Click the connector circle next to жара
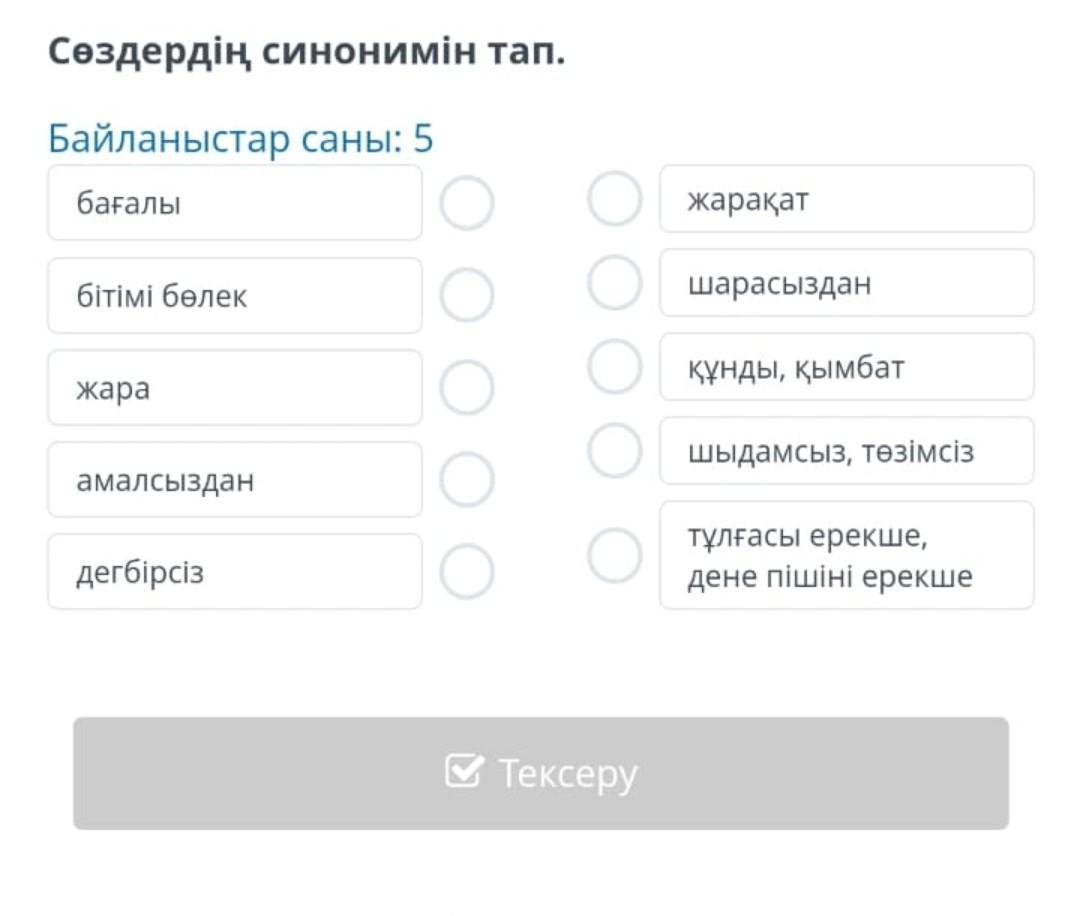1080x916 pixels. 467,388
